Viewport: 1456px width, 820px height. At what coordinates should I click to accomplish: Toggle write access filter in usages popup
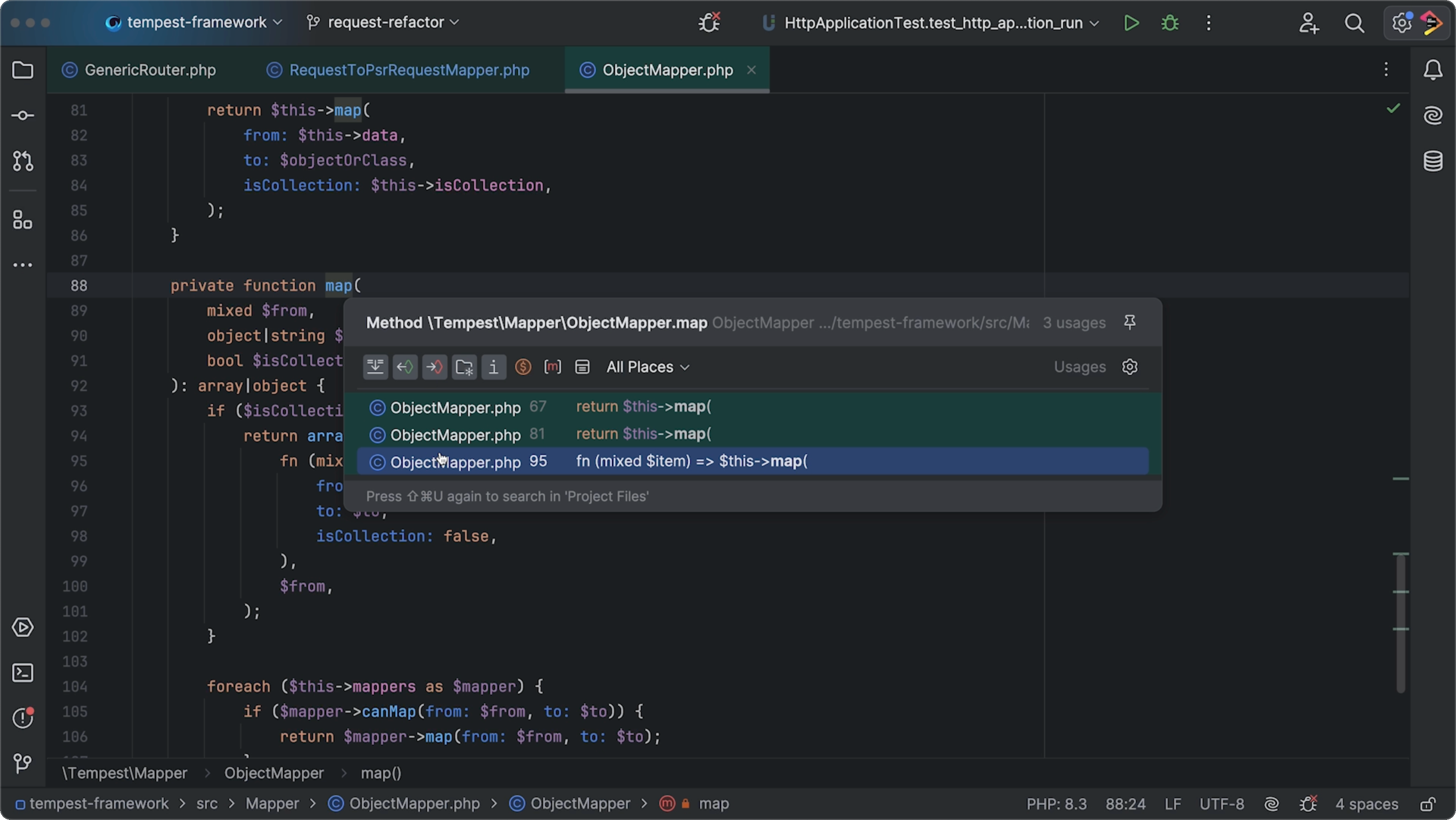click(x=434, y=367)
